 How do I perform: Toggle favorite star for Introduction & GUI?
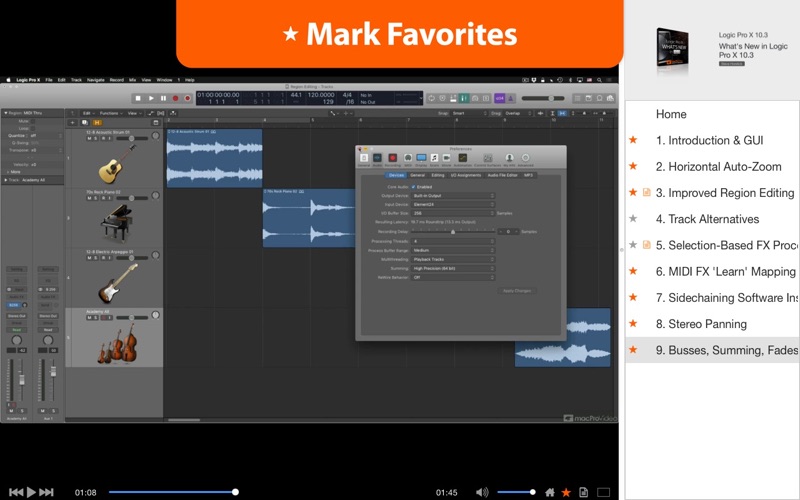pyautogui.click(x=633, y=140)
